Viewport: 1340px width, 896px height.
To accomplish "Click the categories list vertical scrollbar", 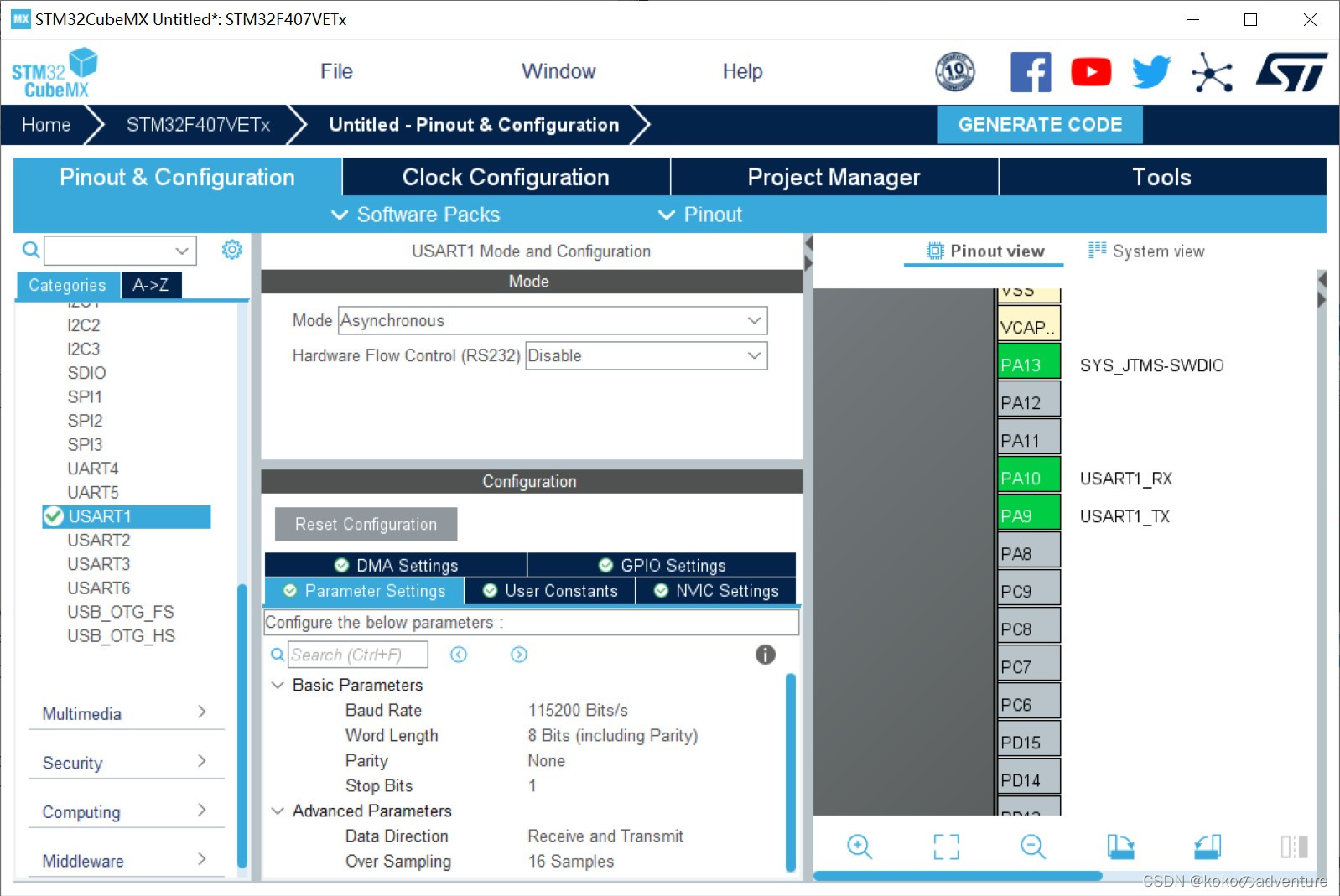I will [242, 726].
